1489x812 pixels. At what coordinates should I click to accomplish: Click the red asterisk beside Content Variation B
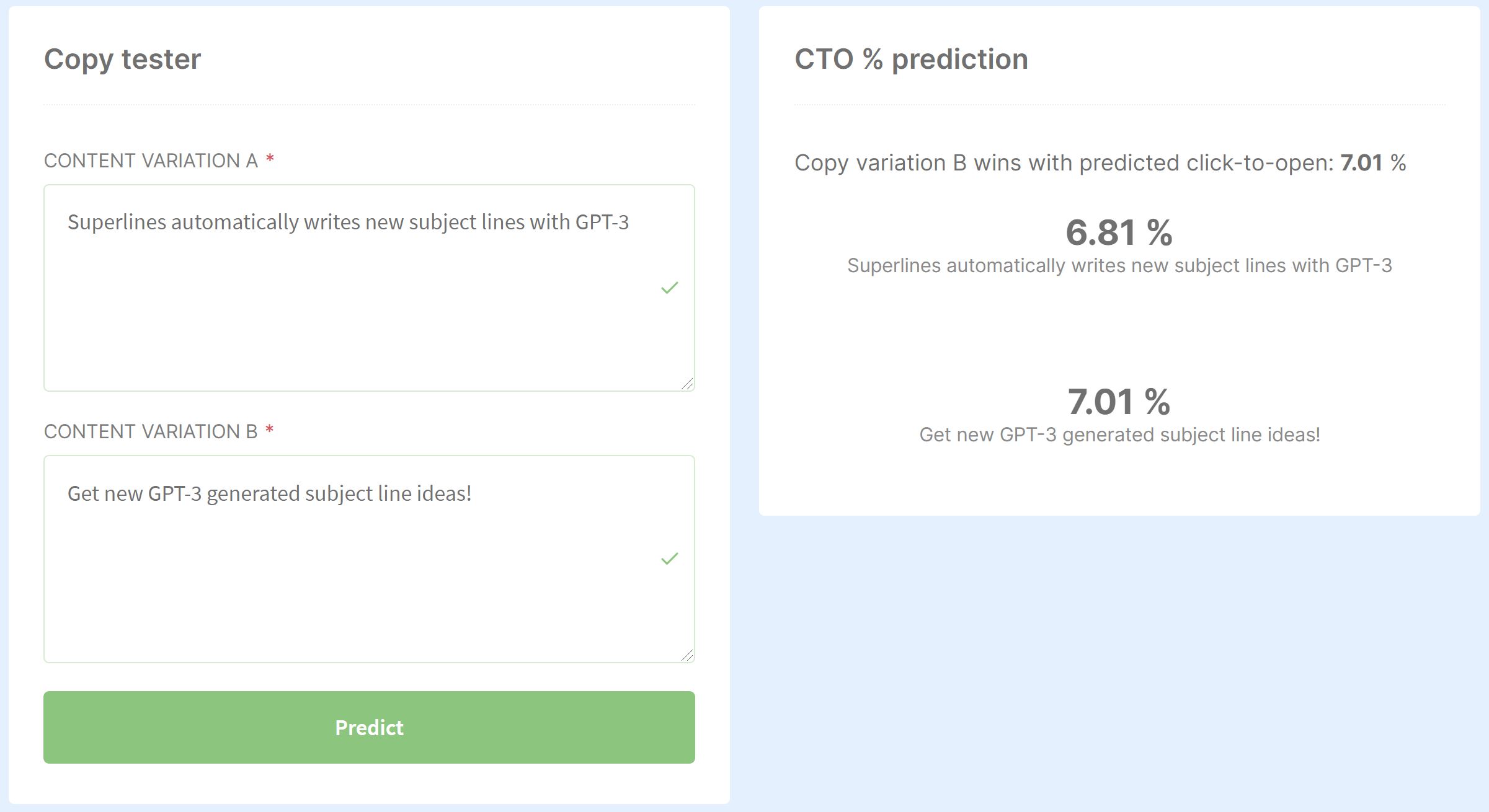click(x=269, y=431)
